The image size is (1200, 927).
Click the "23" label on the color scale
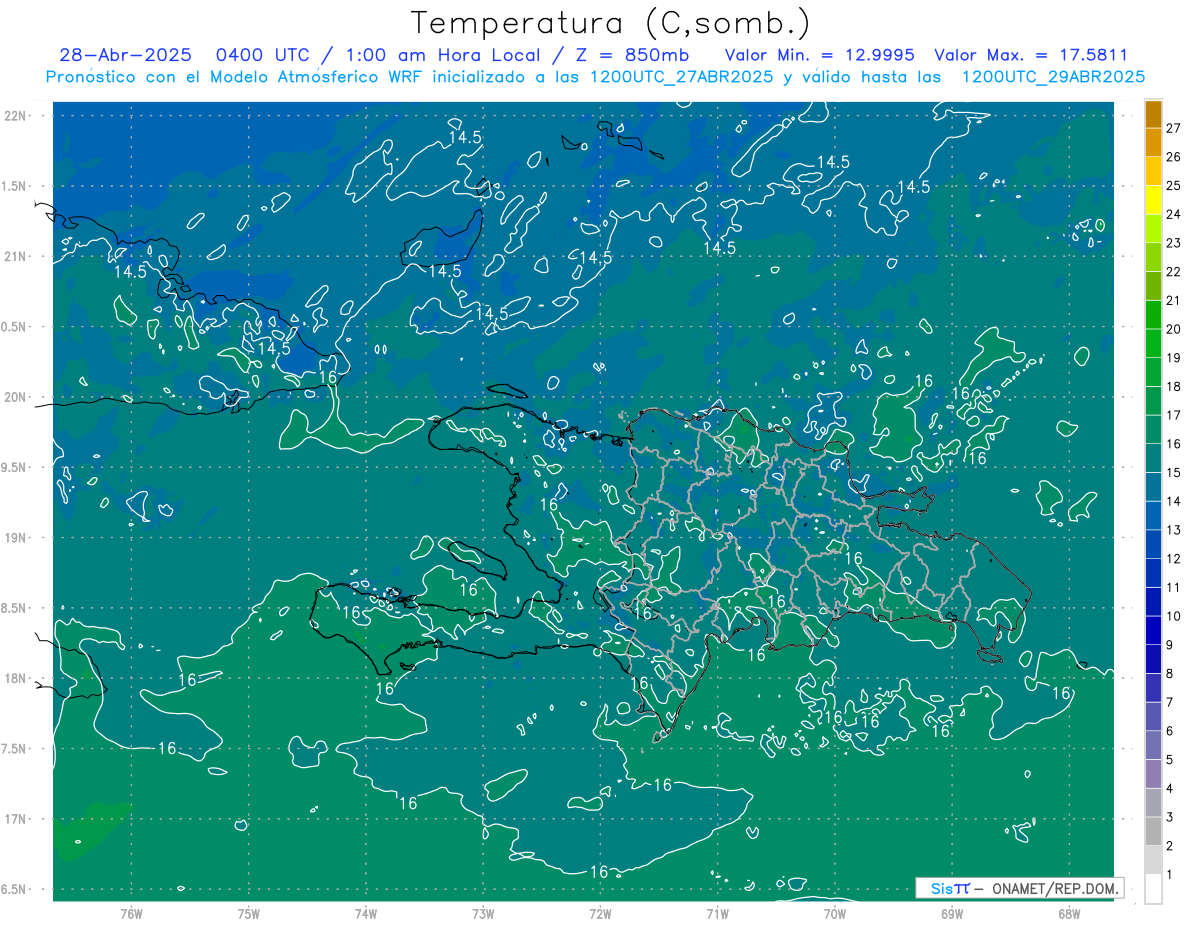click(x=1174, y=243)
